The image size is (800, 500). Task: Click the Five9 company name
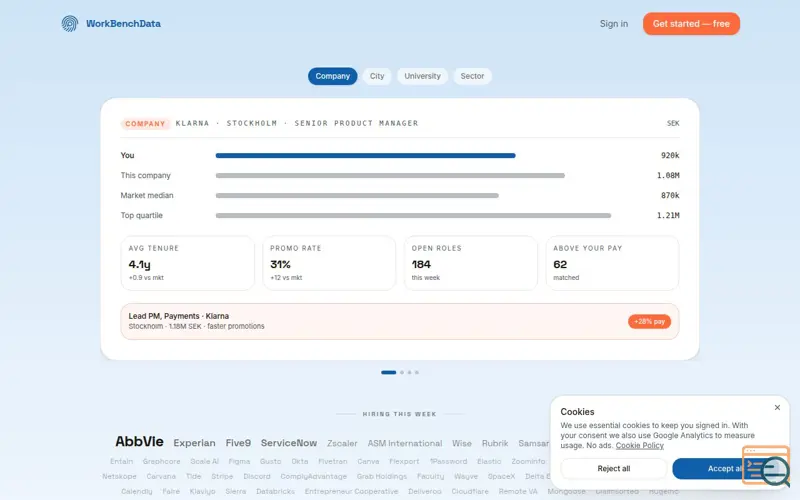(x=238, y=443)
